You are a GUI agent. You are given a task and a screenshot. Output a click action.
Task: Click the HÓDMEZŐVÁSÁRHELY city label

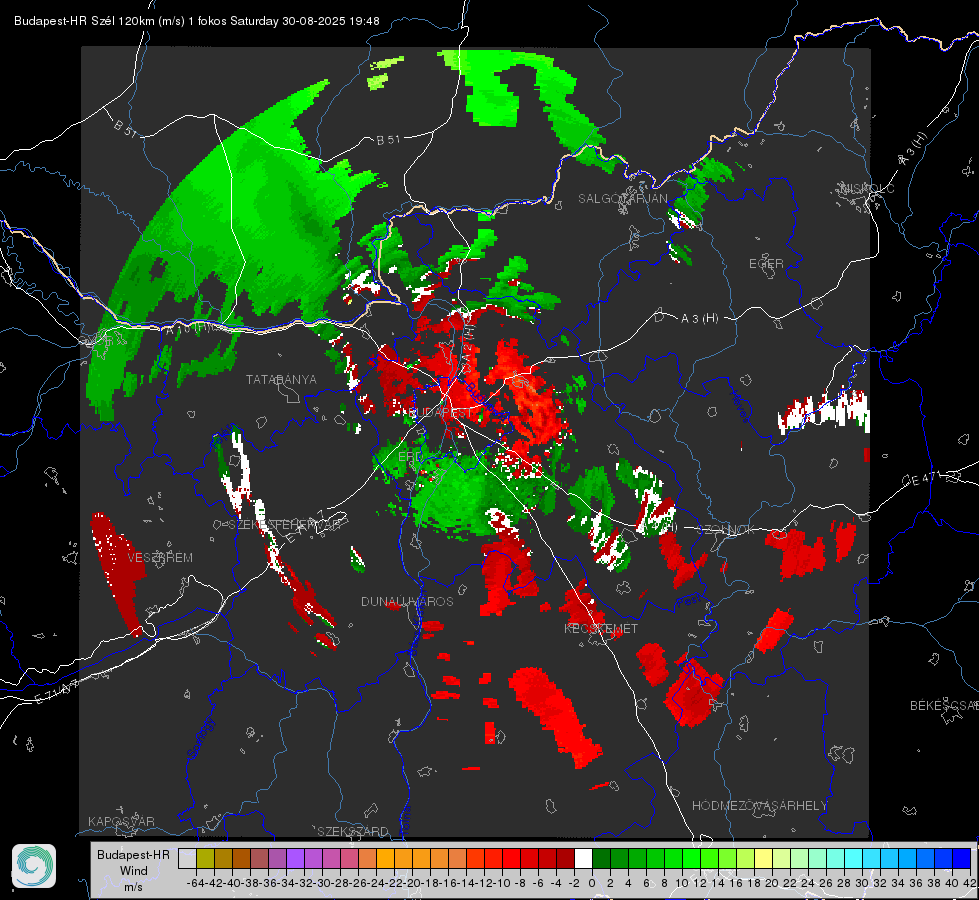760,806
